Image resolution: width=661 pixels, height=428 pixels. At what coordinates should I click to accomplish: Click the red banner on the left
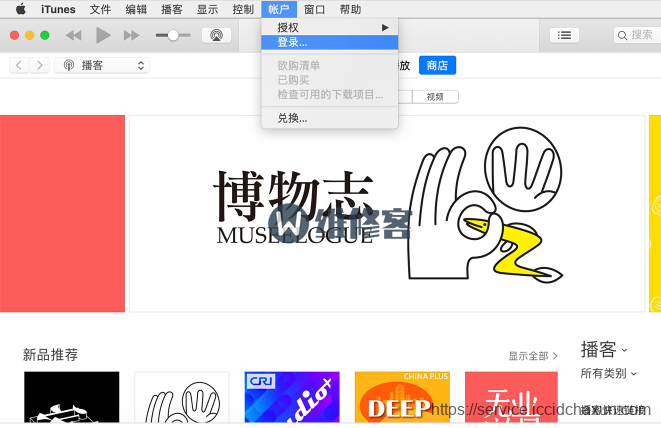[x=62, y=214]
